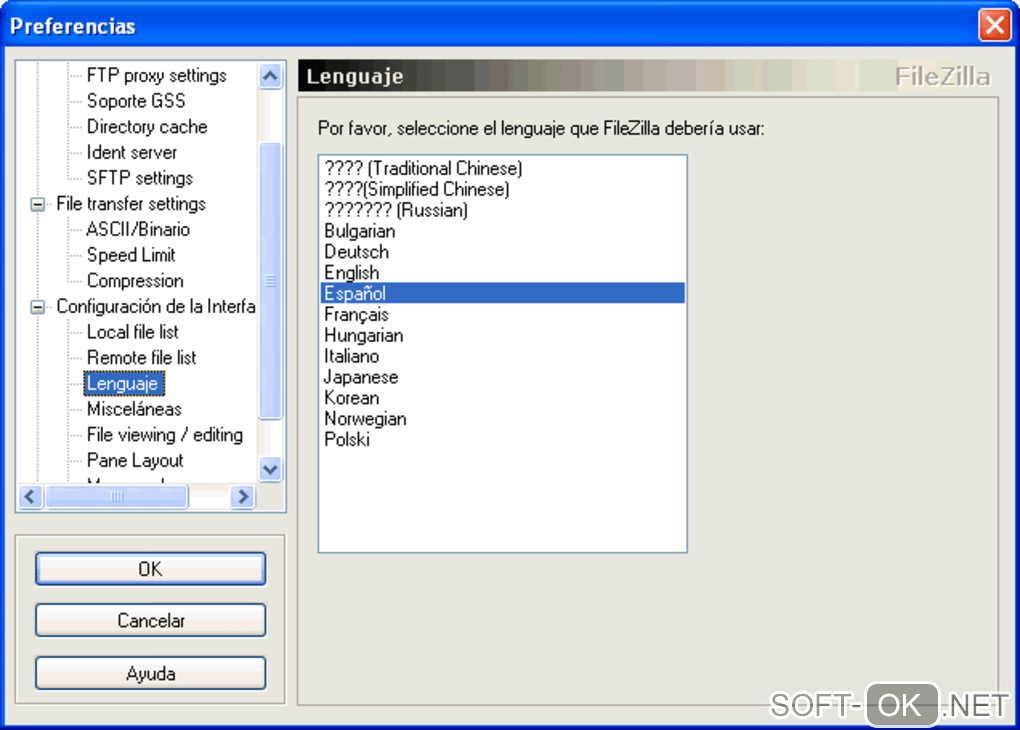Select Configuración de la Interfaz label
The width and height of the screenshot is (1020, 730).
(x=155, y=306)
